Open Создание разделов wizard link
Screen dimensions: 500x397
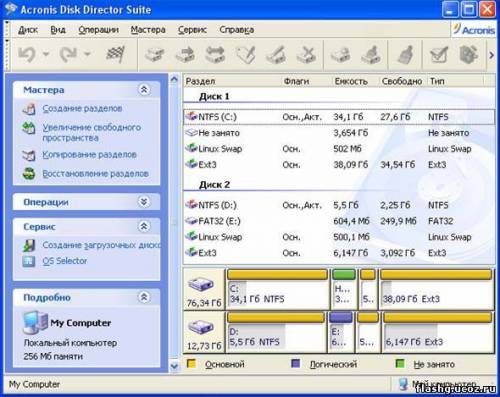tap(82, 108)
